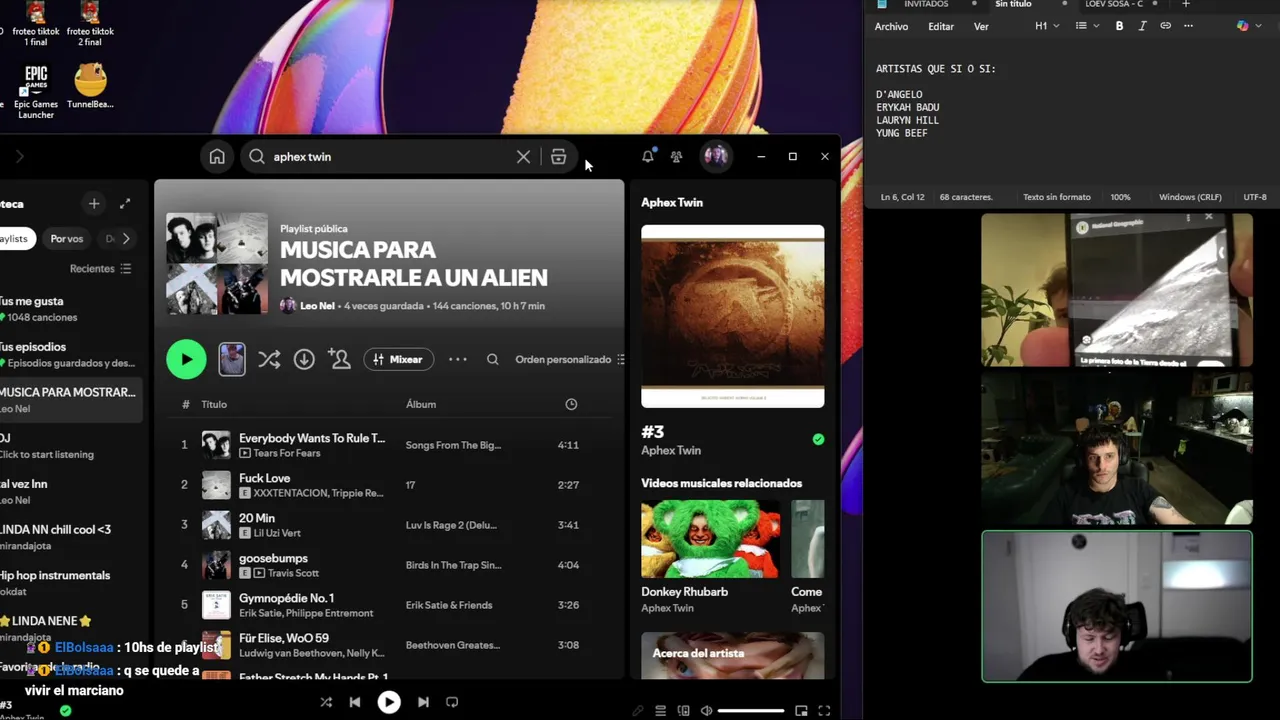Sort tracks by 'Título' column
Screen dimensions: 1280x720
(214, 404)
